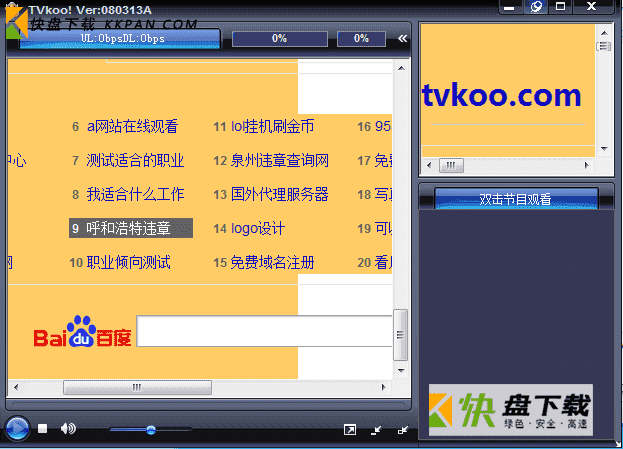
Task: Mute audio via the speaker icon
Action: pyautogui.click(x=68, y=428)
